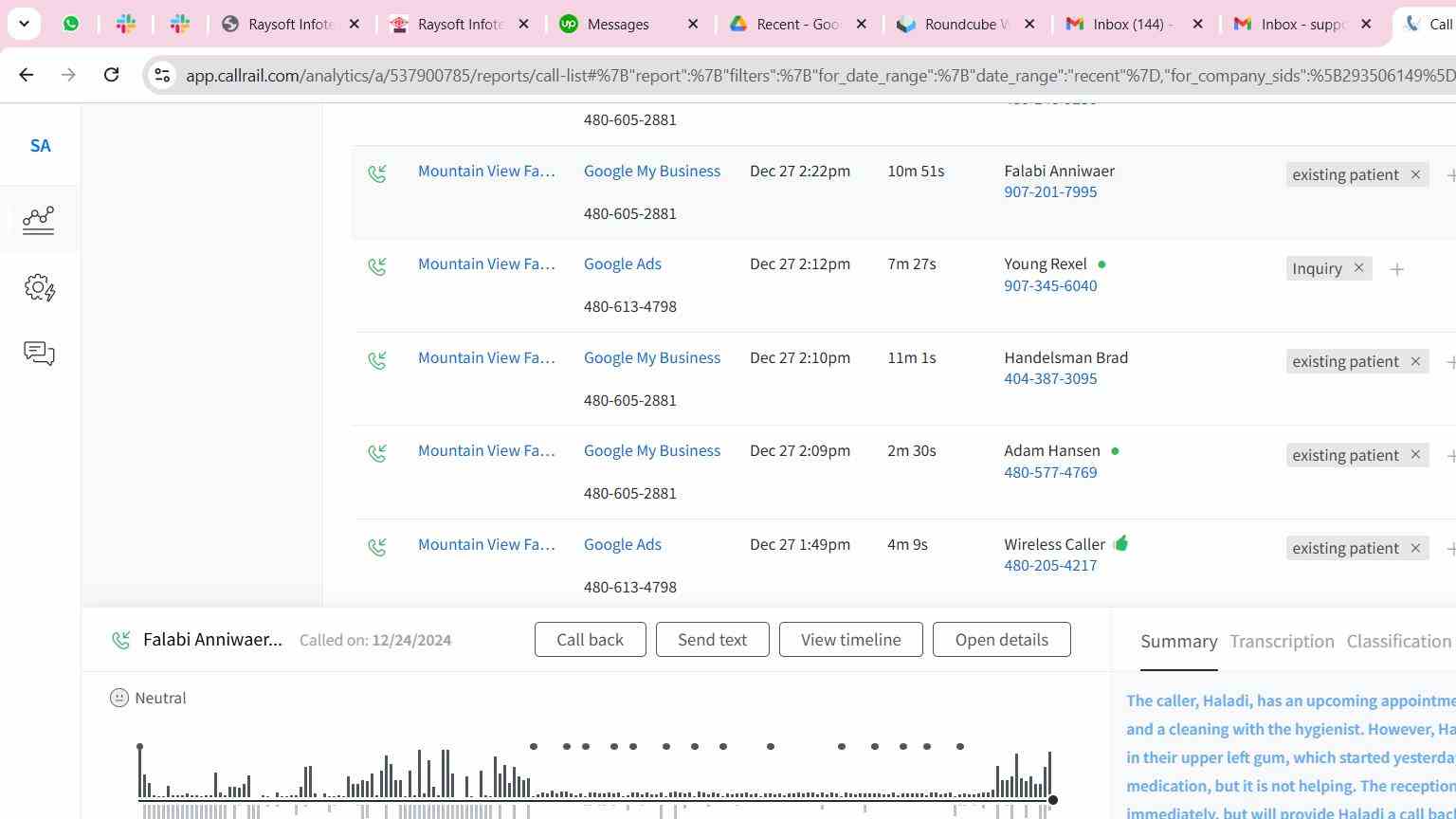The width and height of the screenshot is (1456, 819).
Task: Switch to the Inbox (144) Gmail tab
Action: pos(1134,24)
